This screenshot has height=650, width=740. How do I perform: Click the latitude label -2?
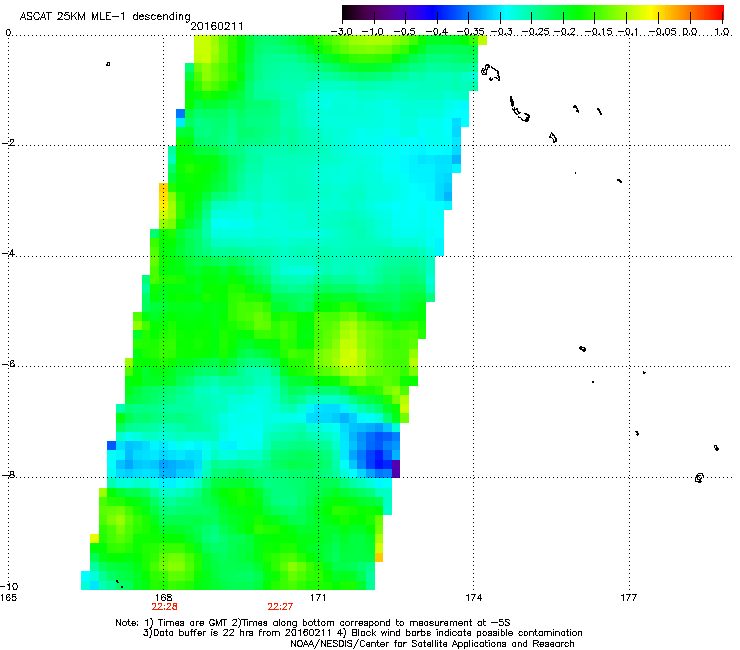pos(8,143)
